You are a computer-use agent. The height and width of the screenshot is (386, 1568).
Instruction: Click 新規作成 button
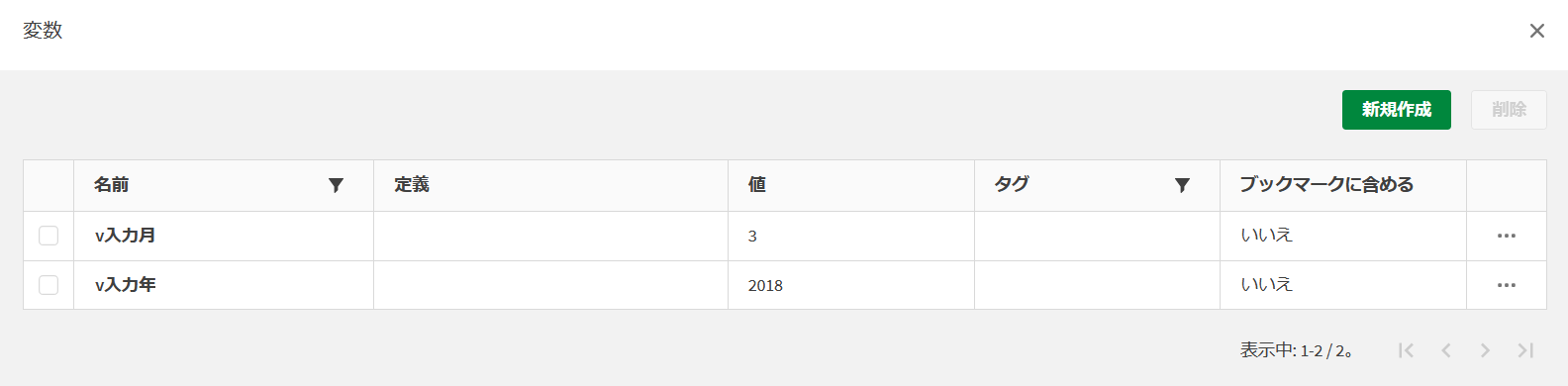point(1397,110)
